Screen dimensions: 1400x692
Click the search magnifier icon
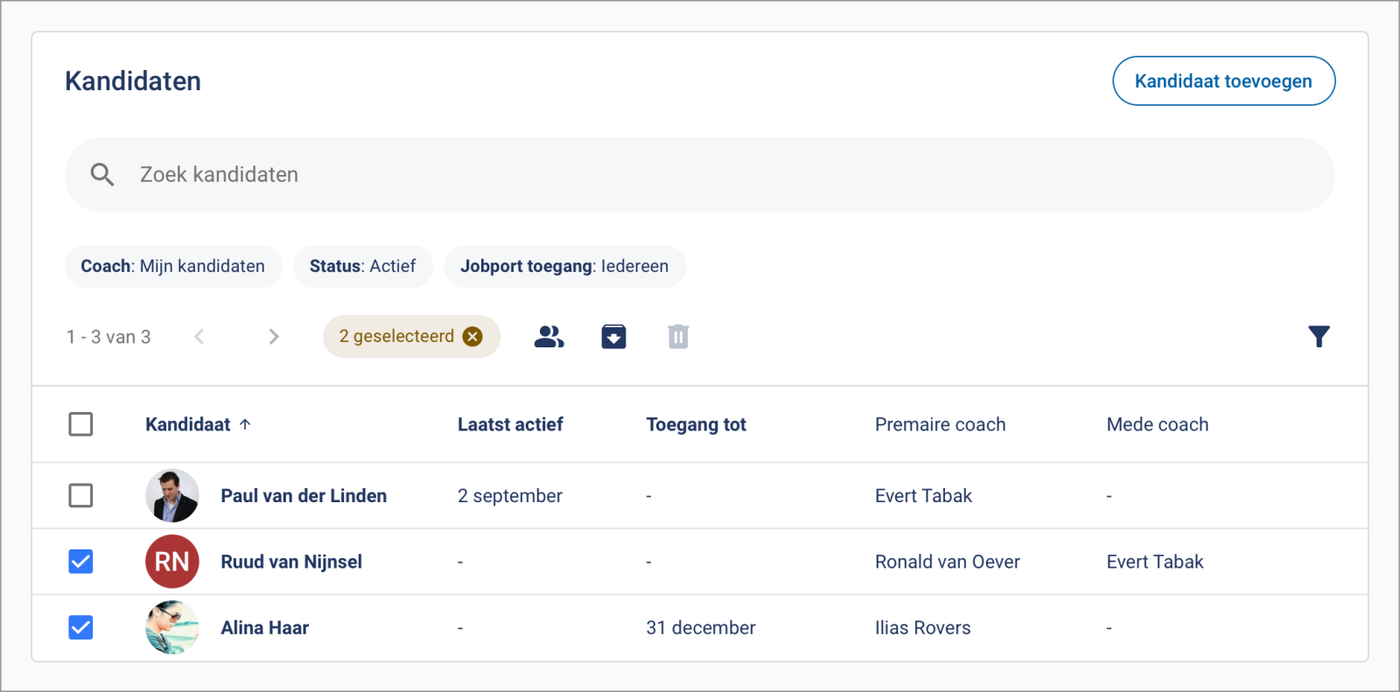102,175
